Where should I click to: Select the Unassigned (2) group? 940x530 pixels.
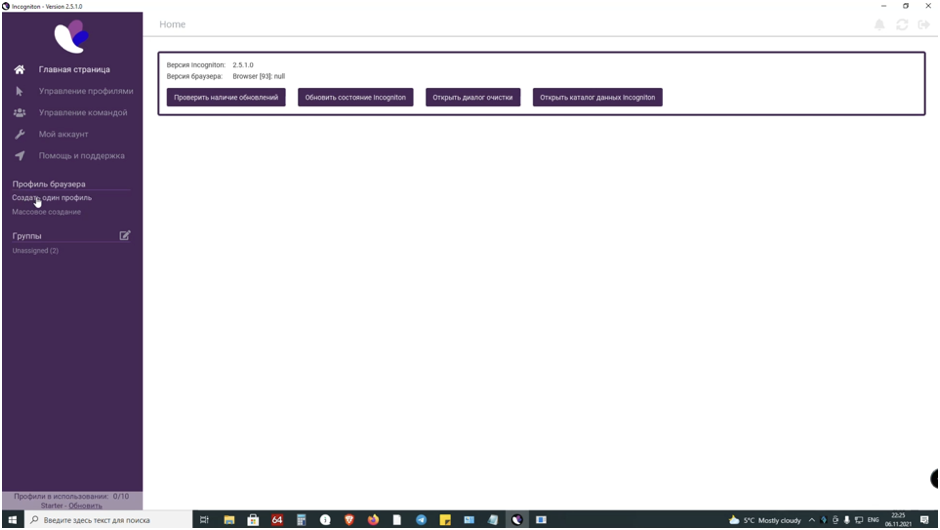click(x=35, y=251)
